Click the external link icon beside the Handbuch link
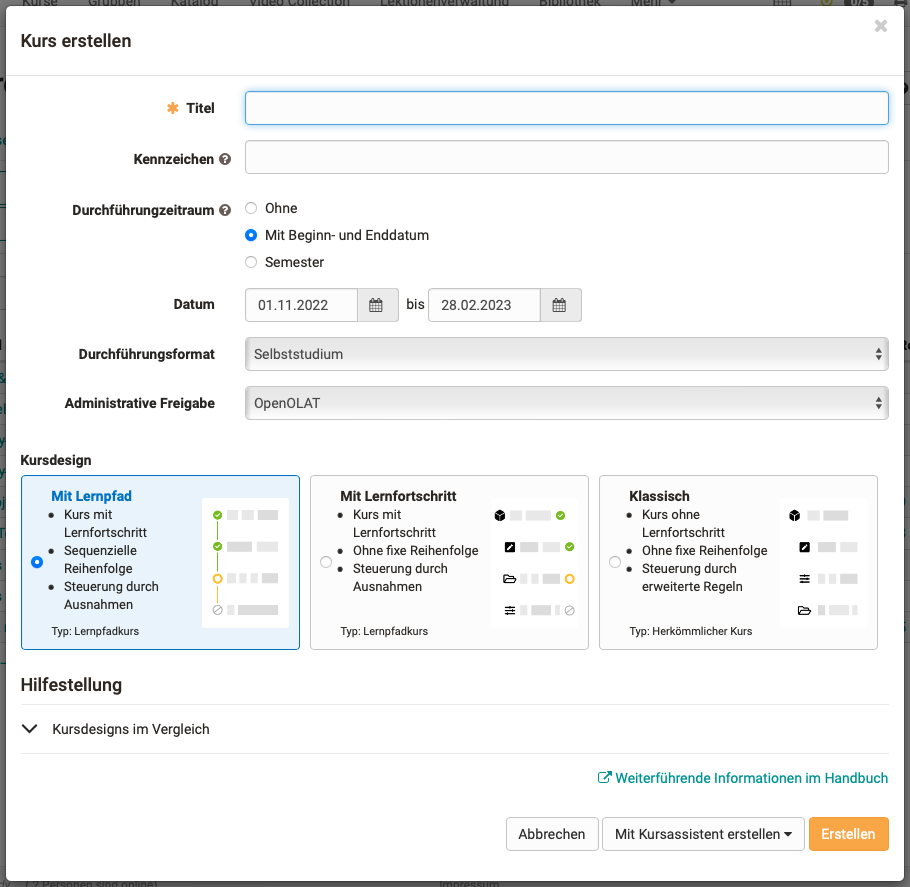910x887 pixels. [x=603, y=777]
